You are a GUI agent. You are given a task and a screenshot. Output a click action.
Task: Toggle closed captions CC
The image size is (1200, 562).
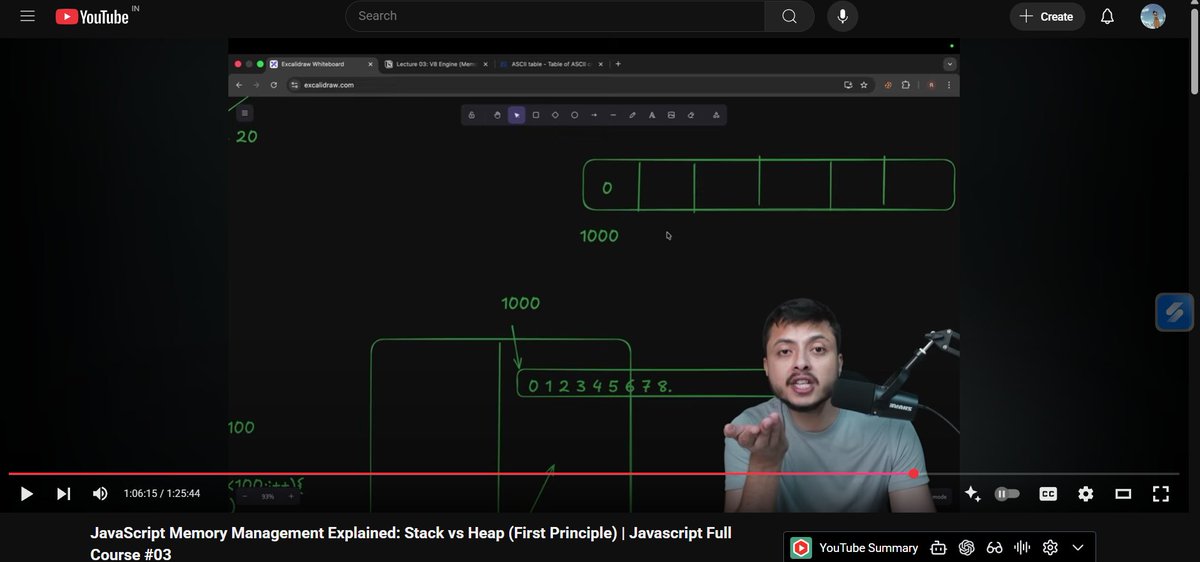point(1048,494)
